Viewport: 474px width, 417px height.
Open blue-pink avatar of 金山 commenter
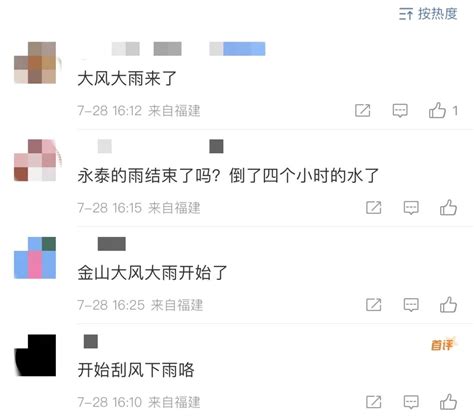tap(35, 258)
